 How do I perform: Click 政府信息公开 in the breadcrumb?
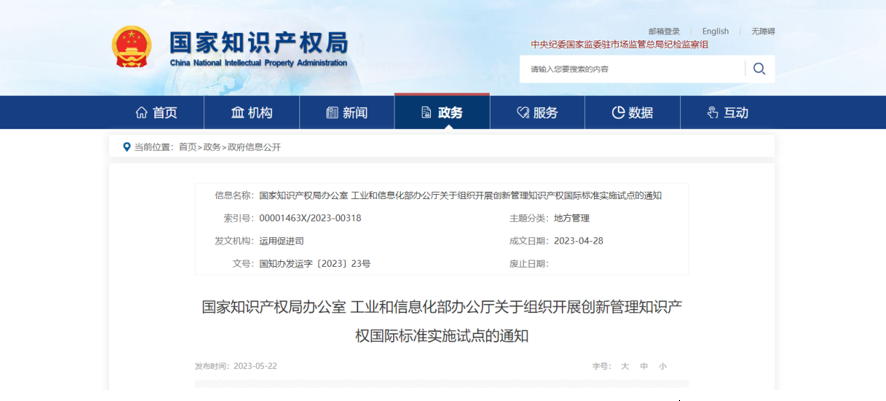point(254,147)
